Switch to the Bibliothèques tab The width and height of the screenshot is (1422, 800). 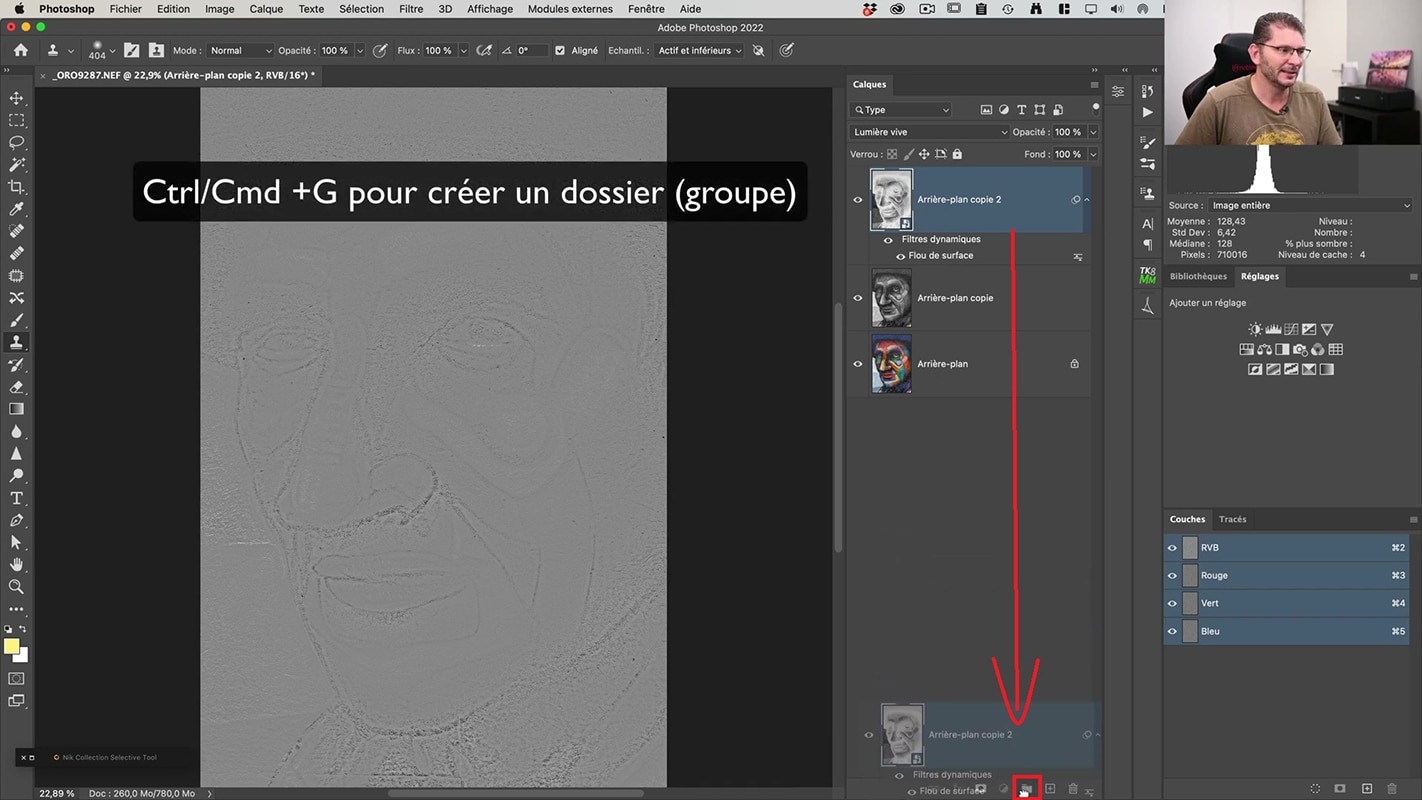pos(1198,277)
